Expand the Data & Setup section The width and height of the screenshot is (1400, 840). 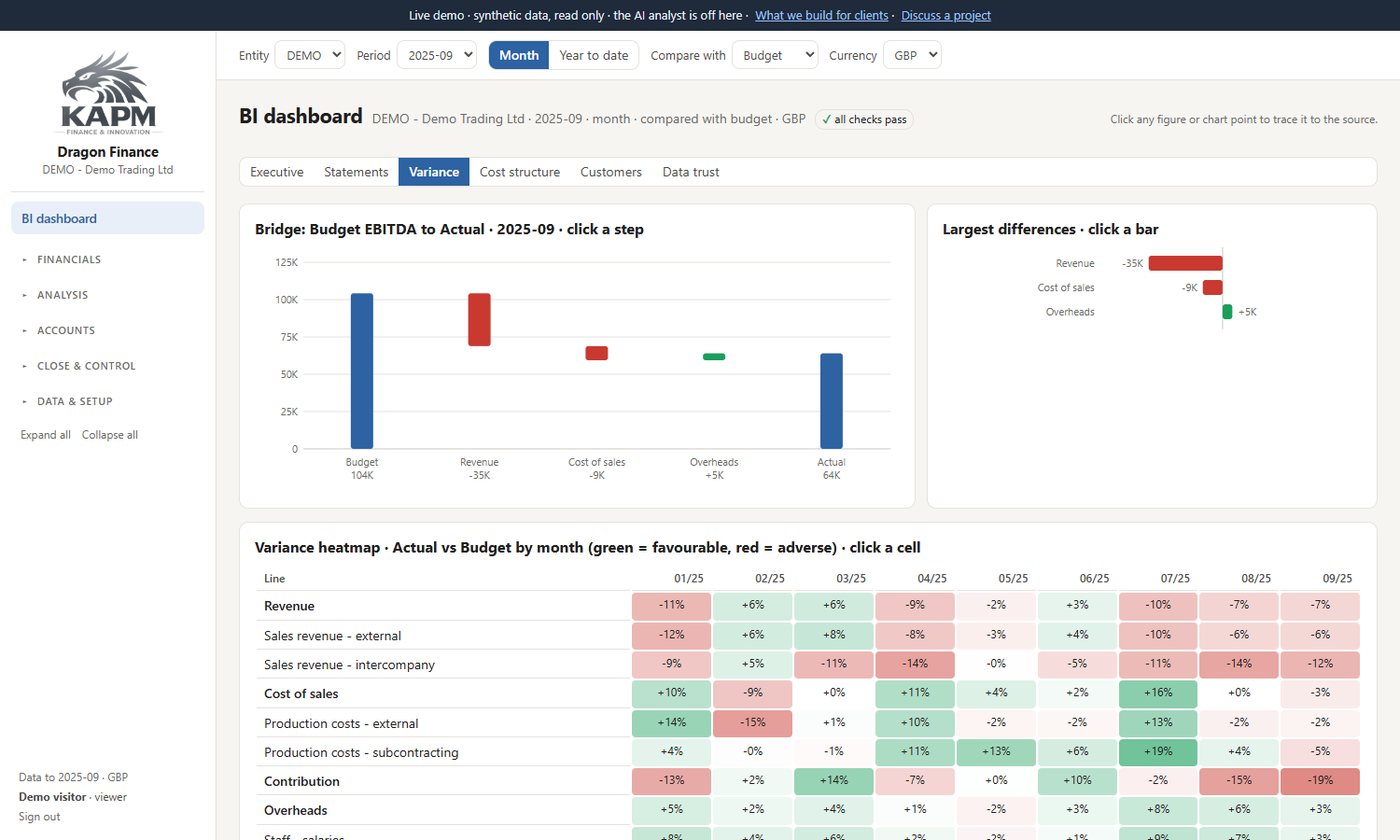[x=108, y=402]
